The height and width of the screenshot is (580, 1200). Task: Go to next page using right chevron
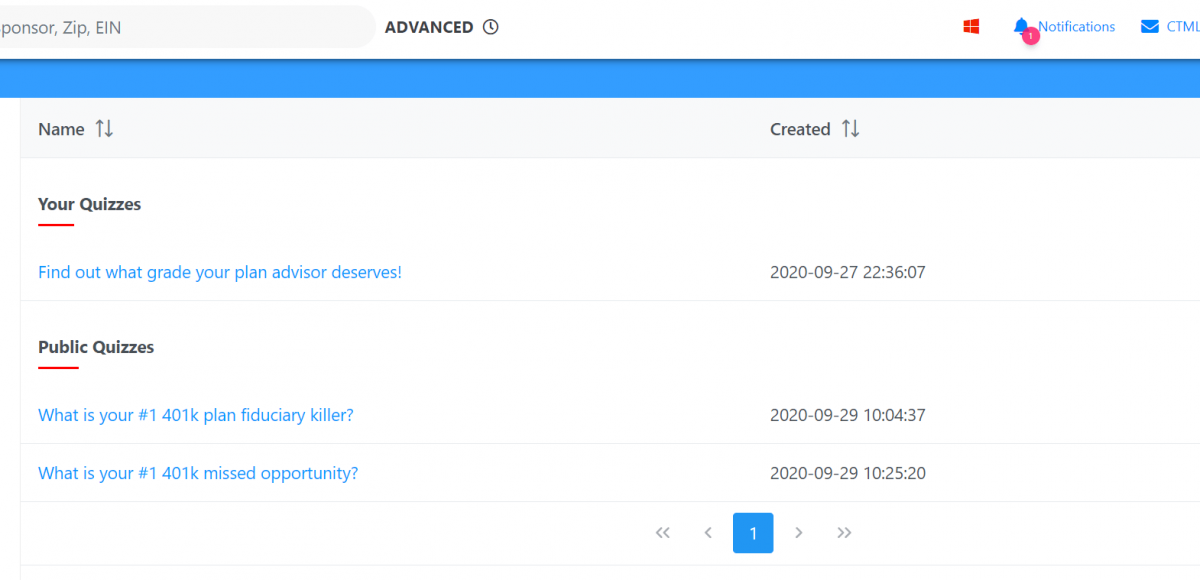[798, 533]
